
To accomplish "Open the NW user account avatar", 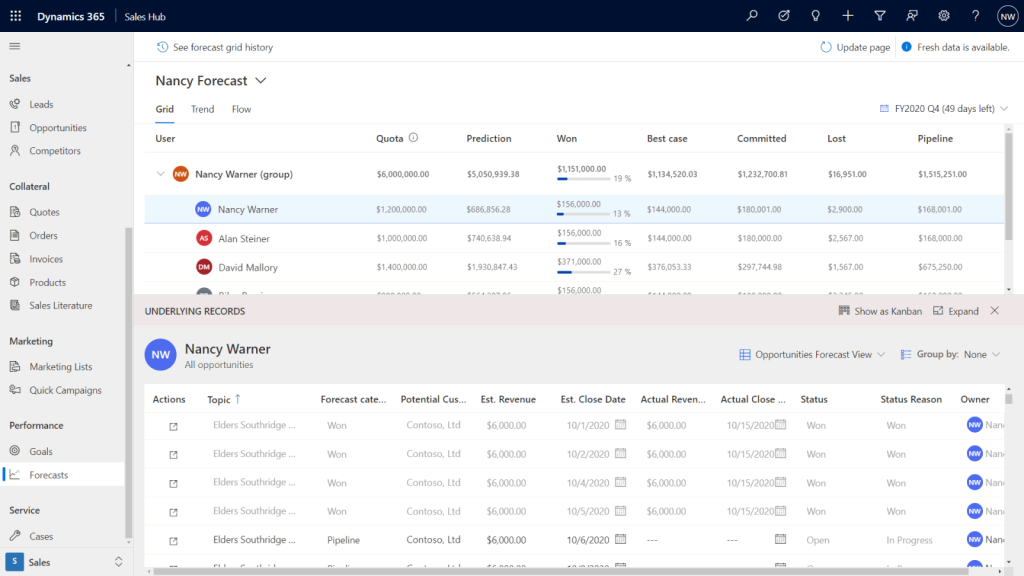I will pos(1007,16).
